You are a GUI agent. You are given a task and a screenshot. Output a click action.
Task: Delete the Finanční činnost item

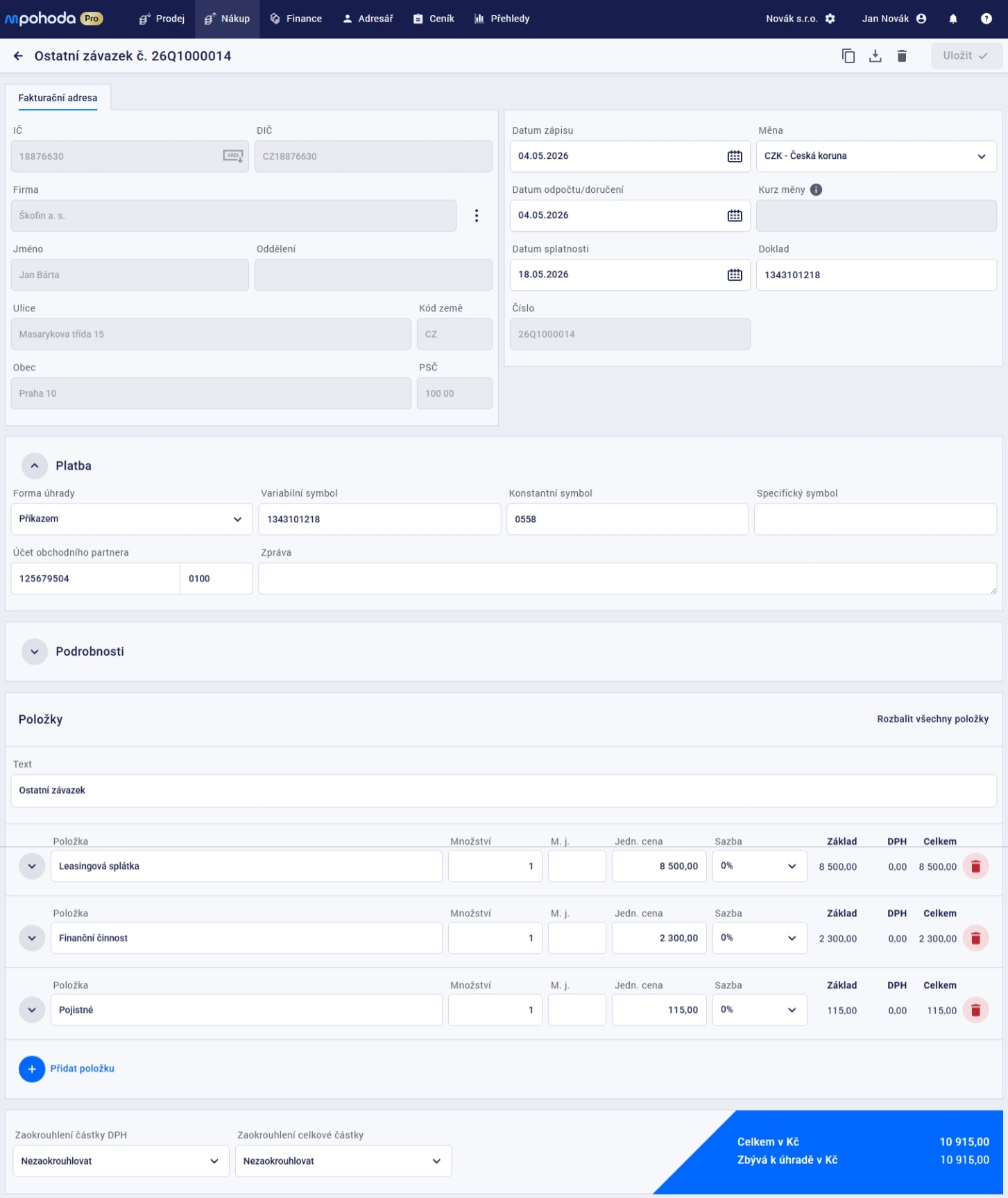click(975, 939)
